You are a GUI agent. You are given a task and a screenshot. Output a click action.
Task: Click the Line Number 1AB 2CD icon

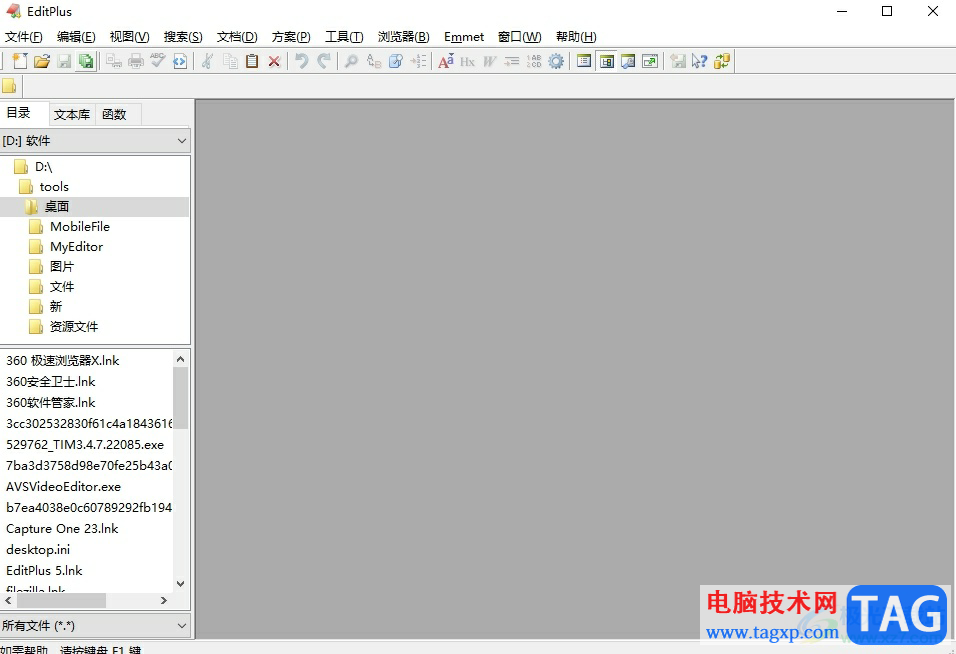point(534,61)
